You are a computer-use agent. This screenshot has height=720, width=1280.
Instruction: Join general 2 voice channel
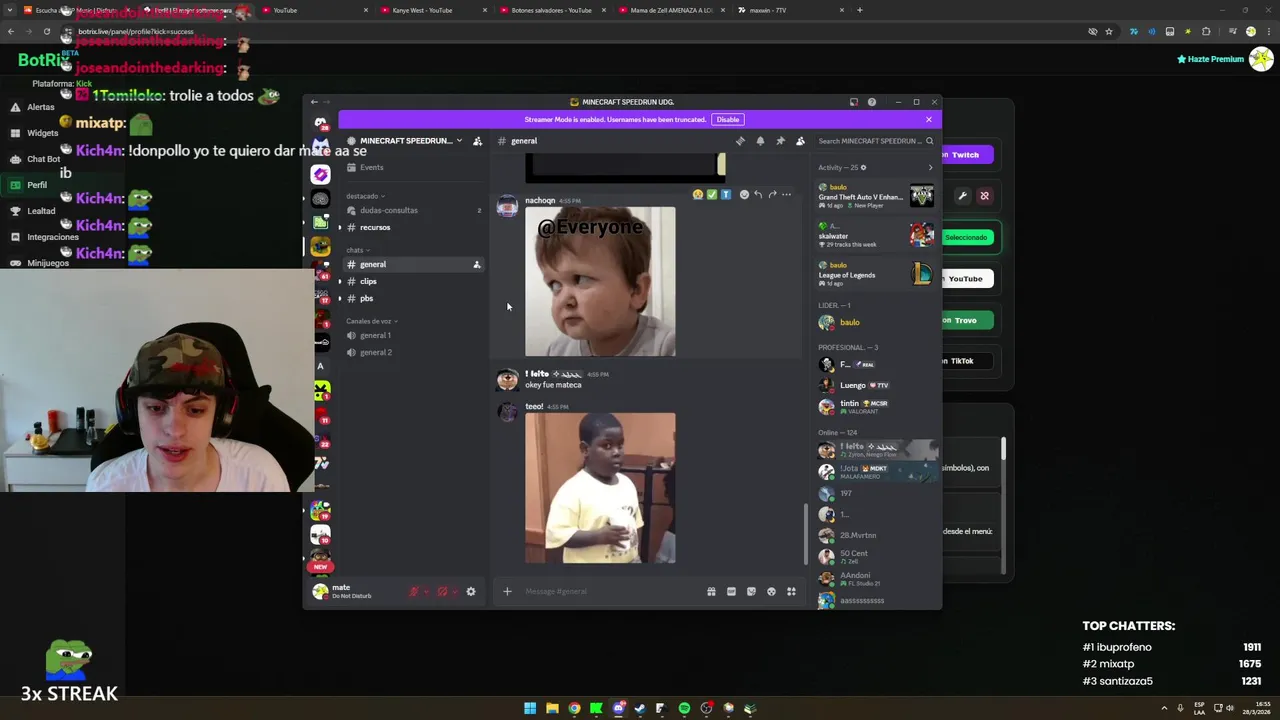413,352
